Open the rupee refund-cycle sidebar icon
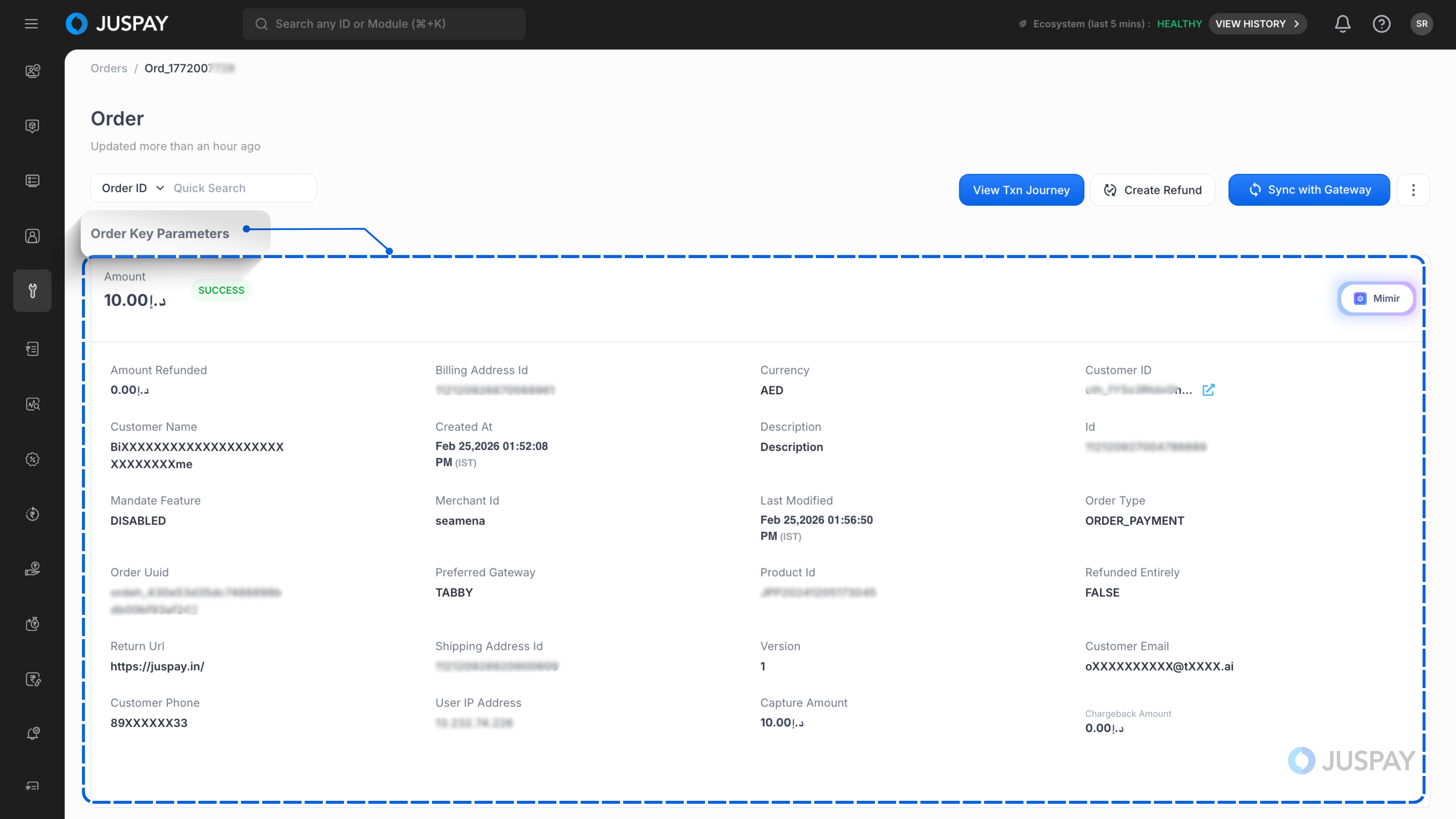This screenshot has height=819, width=1456. coord(32,514)
